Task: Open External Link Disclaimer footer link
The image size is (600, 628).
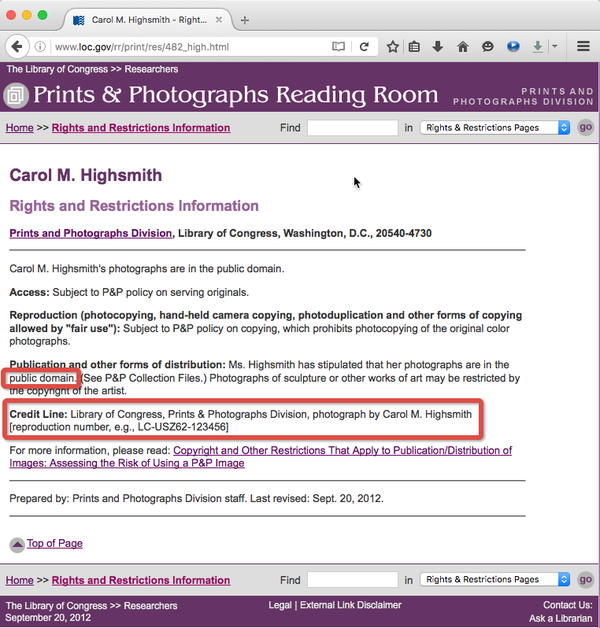Action: [350, 605]
